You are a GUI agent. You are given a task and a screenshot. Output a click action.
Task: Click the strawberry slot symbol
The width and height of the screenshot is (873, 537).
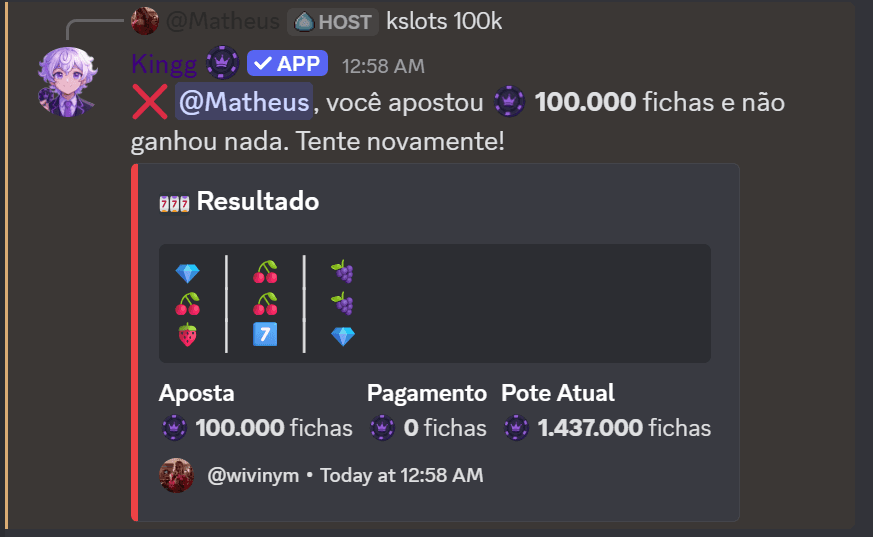(187, 335)
